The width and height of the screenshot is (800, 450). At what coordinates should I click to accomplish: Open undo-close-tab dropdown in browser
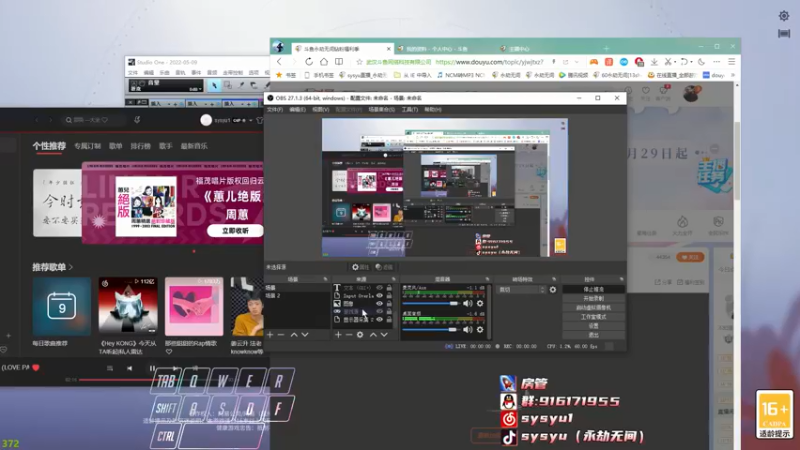691,62
